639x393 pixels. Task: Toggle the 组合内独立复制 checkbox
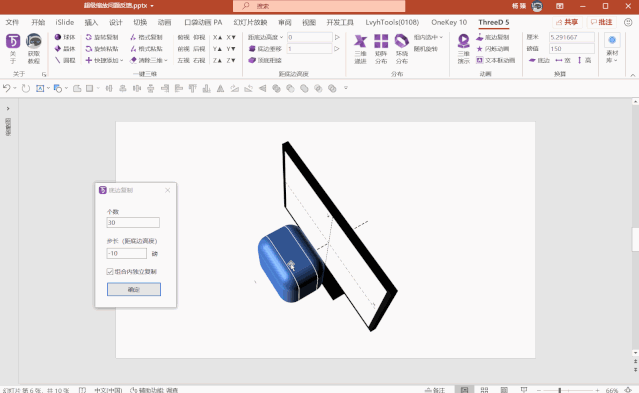coord(110,272)
